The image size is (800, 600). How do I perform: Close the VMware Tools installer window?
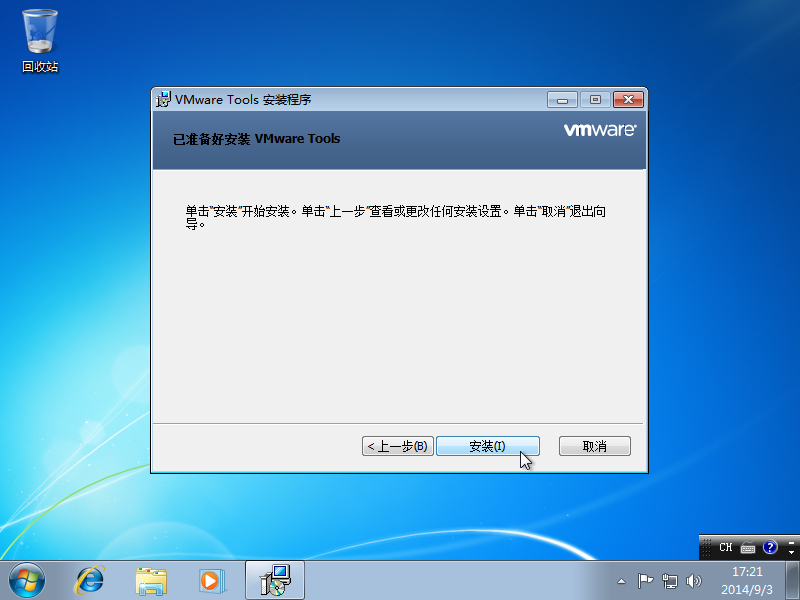[x=629, y=99]
